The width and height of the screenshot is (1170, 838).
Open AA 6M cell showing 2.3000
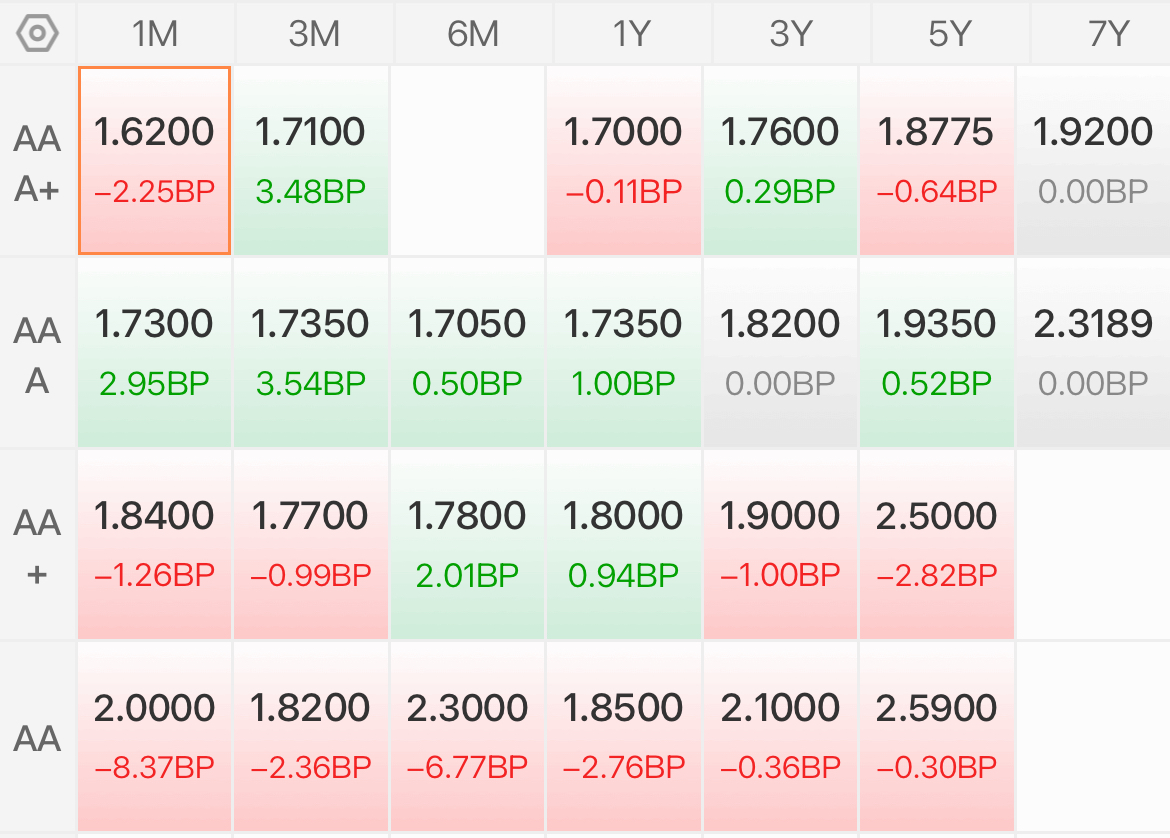tap(467, 737)
